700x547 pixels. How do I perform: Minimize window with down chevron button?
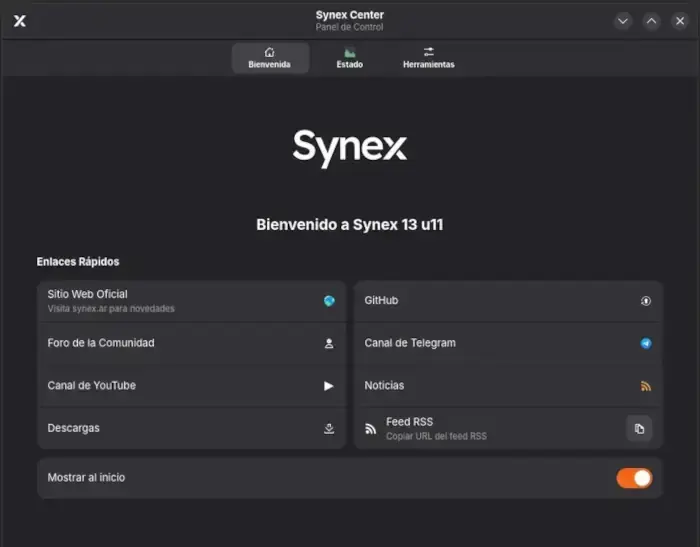pos(623,21)
